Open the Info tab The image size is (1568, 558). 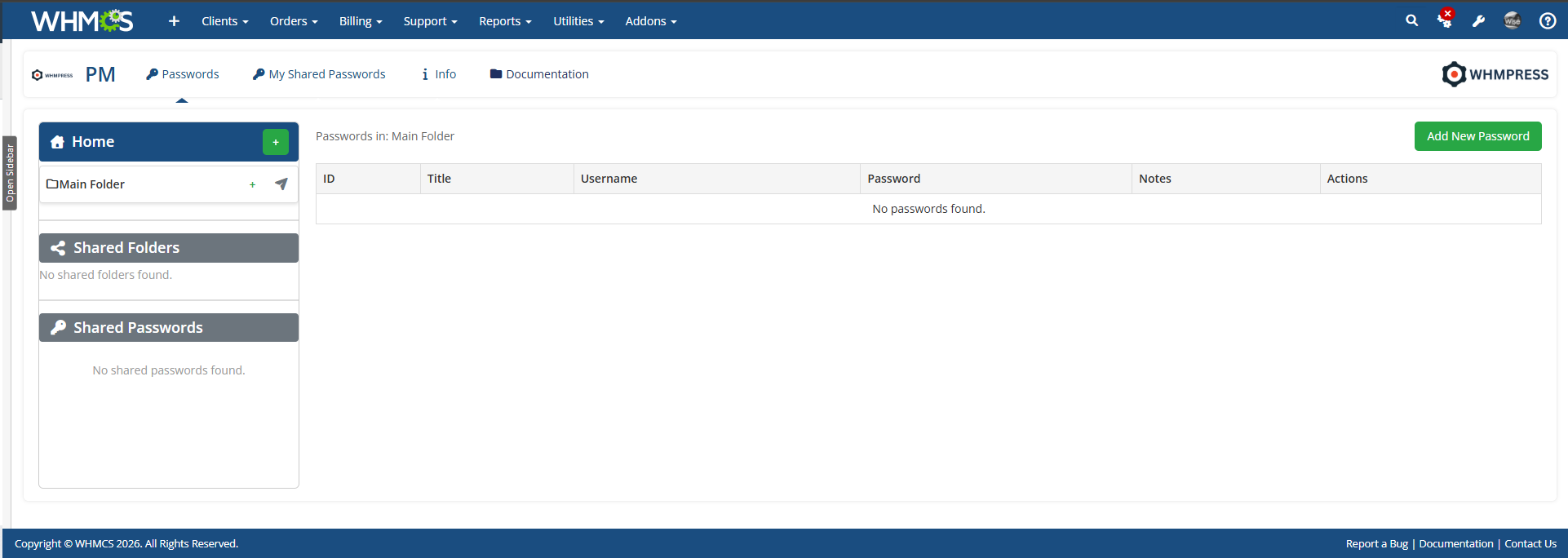click(x=439, y=74)
